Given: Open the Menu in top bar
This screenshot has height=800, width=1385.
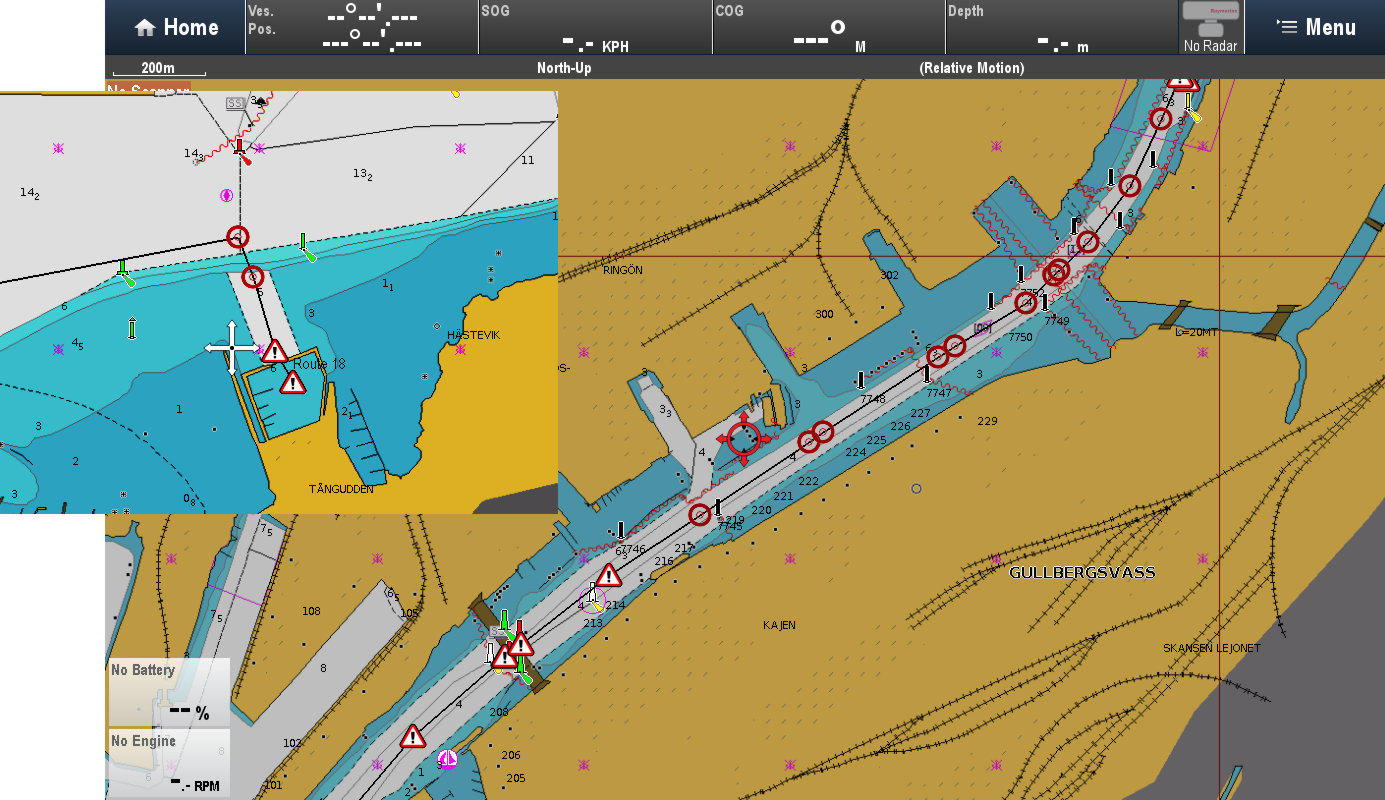Looking at the screenshot, I should pos(1315,27).
